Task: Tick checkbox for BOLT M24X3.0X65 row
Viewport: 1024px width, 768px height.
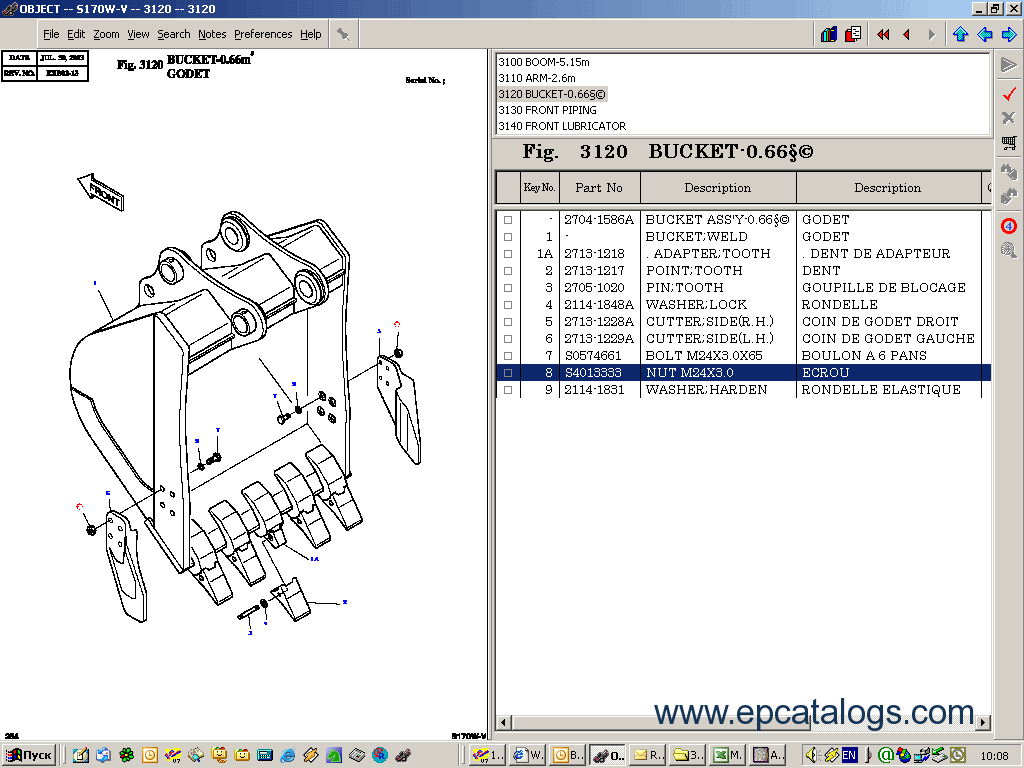Action: (x=507, y=356)
